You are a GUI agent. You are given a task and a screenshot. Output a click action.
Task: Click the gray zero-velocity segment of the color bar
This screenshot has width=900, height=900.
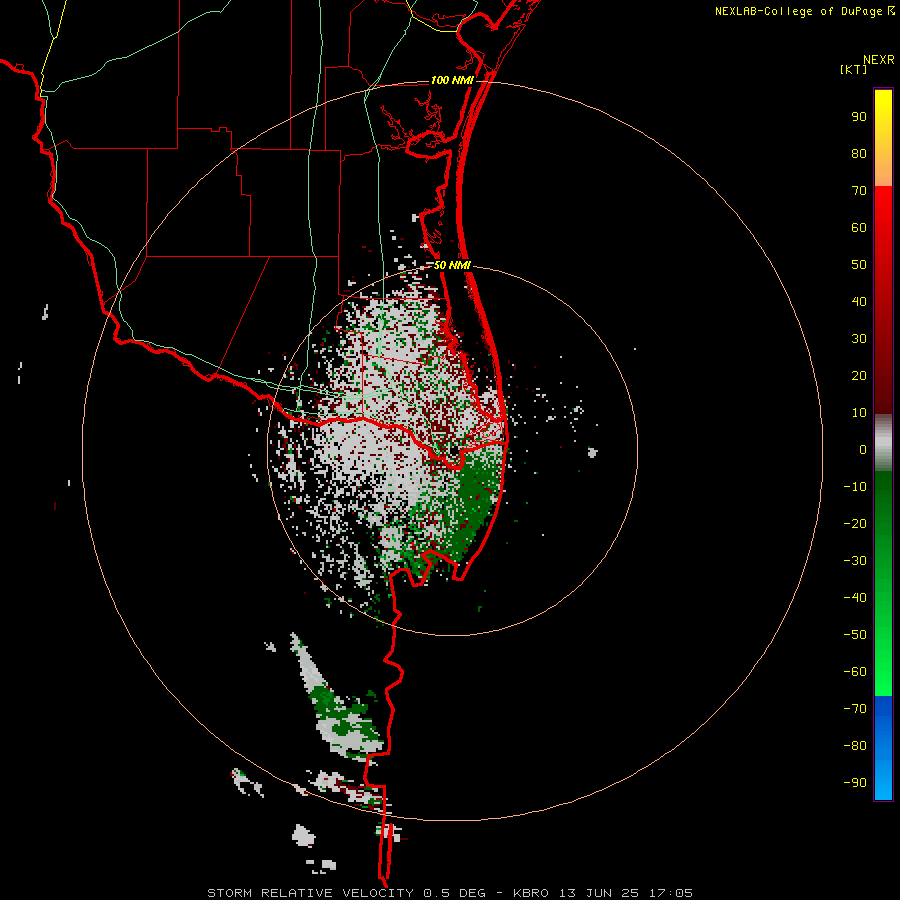pos(883,443)
